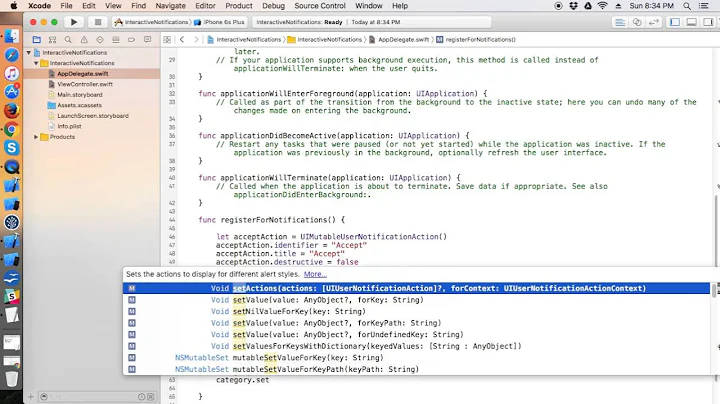Open the Source Control menu

coord(320,6)
